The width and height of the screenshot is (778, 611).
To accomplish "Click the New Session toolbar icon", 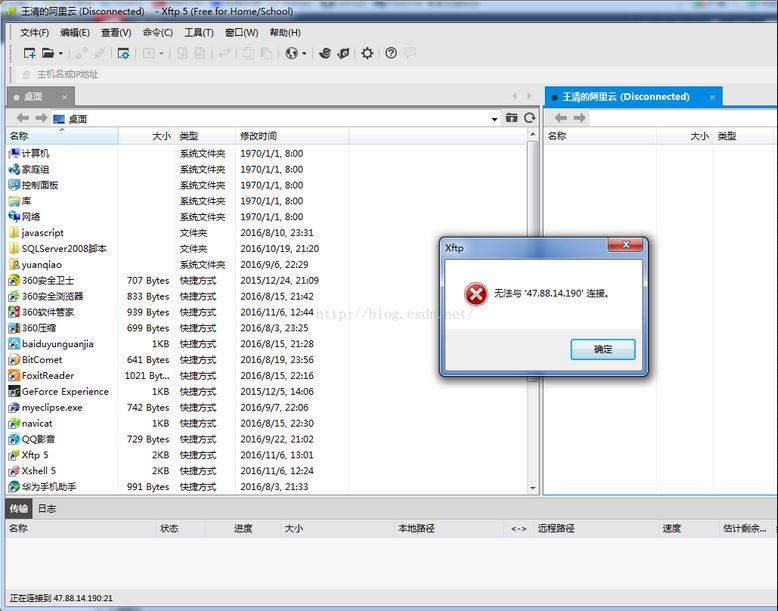I will tap(29, 53).
